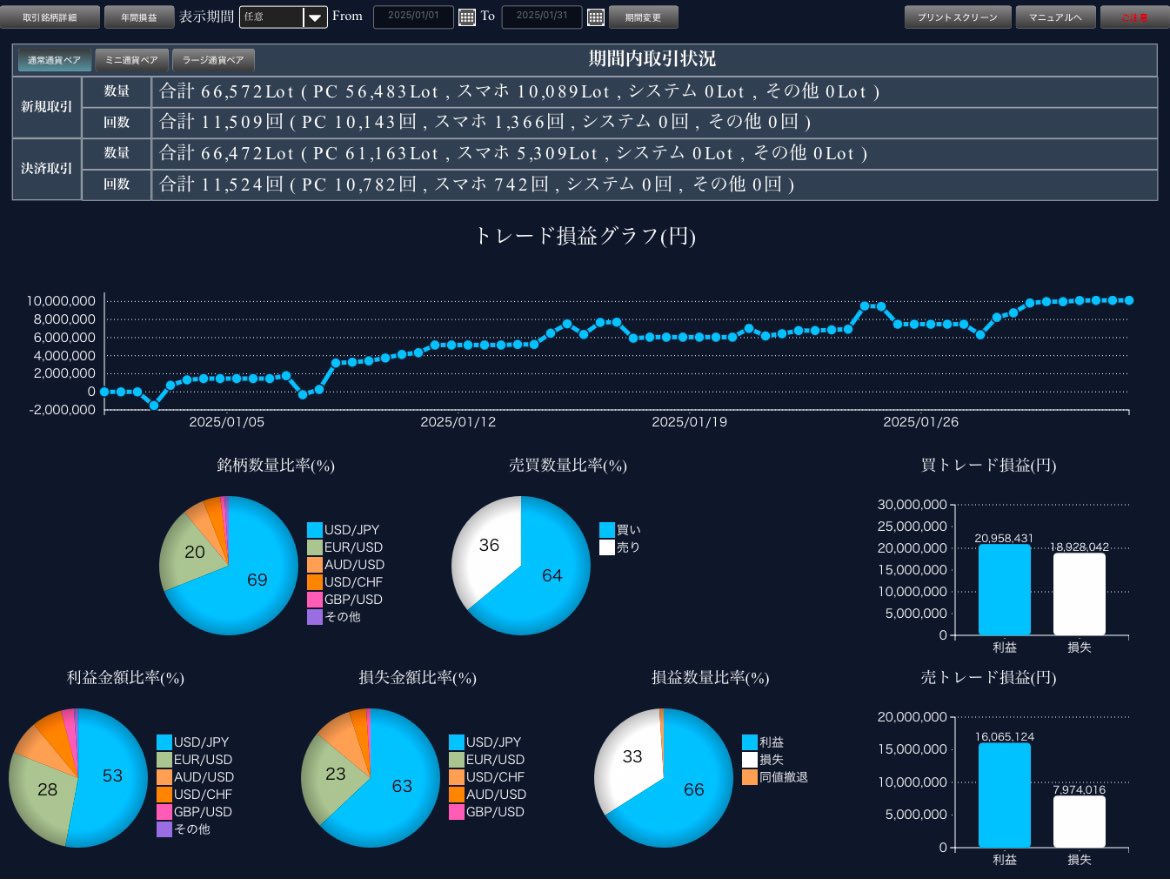Toggle the 利益 legend in 損益数量比率
Viewport: 1170px width, 890px height.
(x=764, y=742)
